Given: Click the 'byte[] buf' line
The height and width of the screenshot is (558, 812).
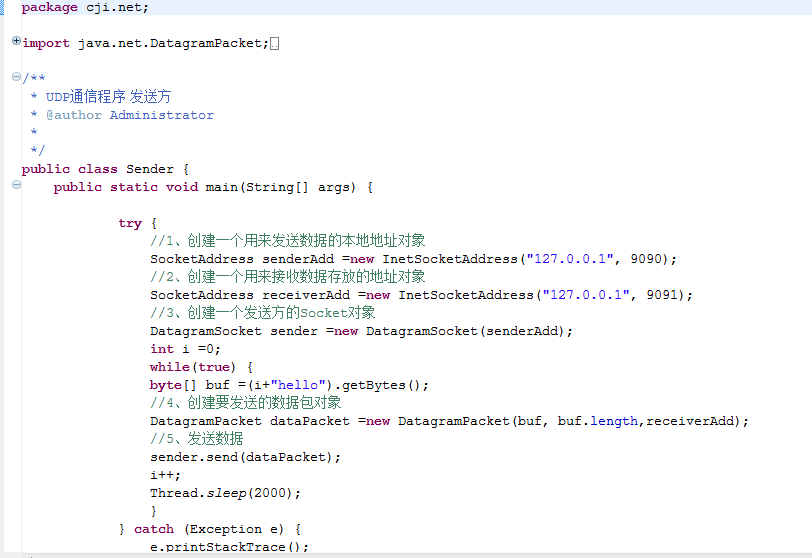Looking at the screenshot, I should pyautogui.click(x=289, y=385).
